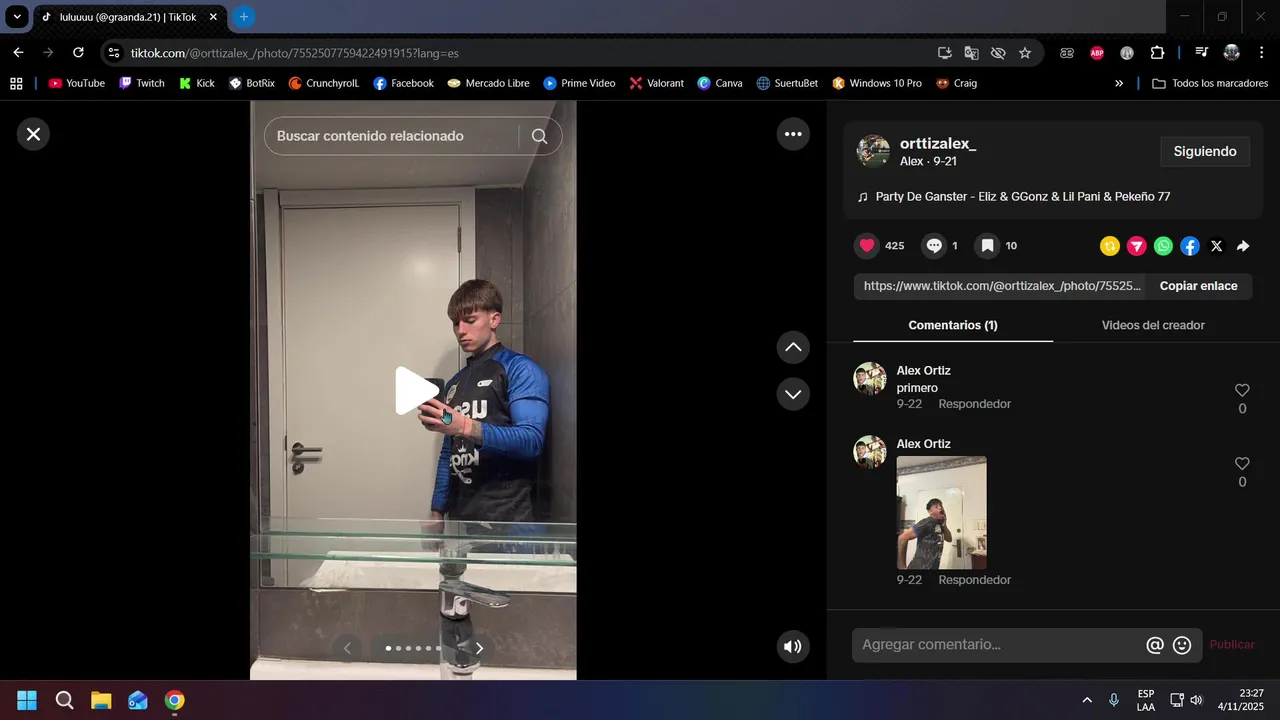Share to WhatsApp
This screenshot has height=720, width=1280.
click(1163, 246)
